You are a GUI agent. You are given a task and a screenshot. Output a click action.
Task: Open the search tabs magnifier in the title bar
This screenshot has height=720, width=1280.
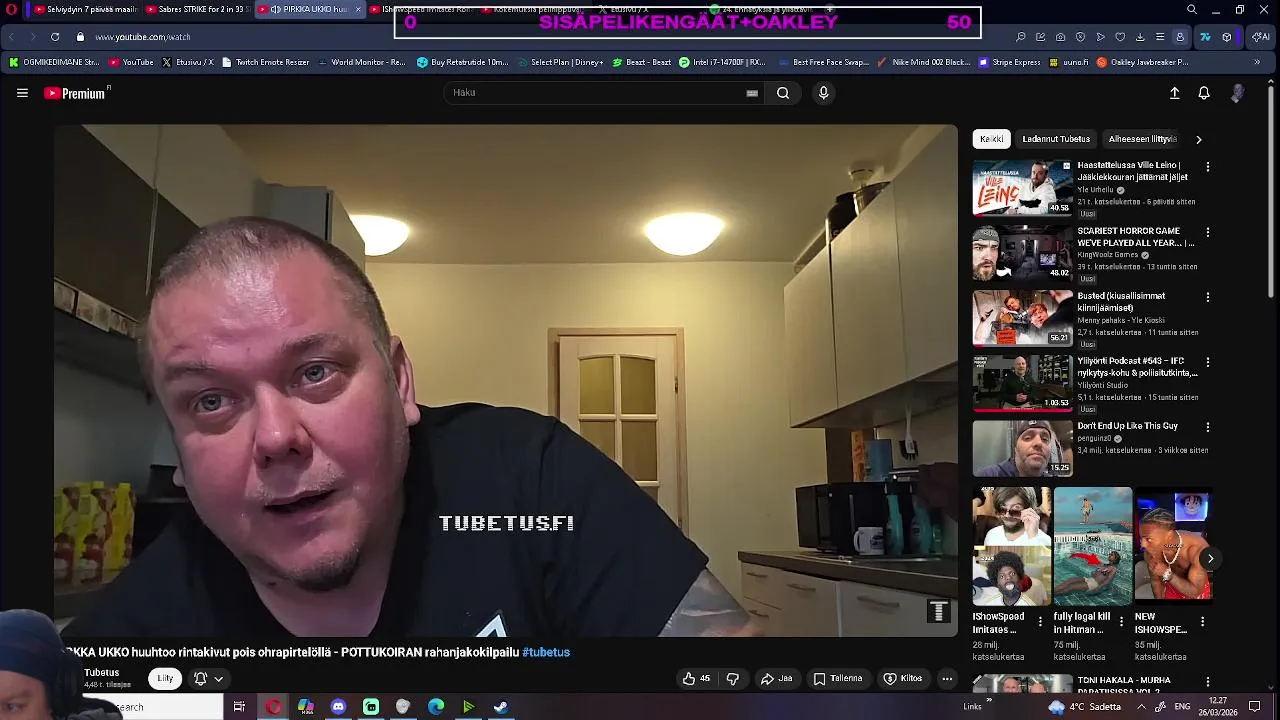pyautogui.click(x=1192, y=10)
